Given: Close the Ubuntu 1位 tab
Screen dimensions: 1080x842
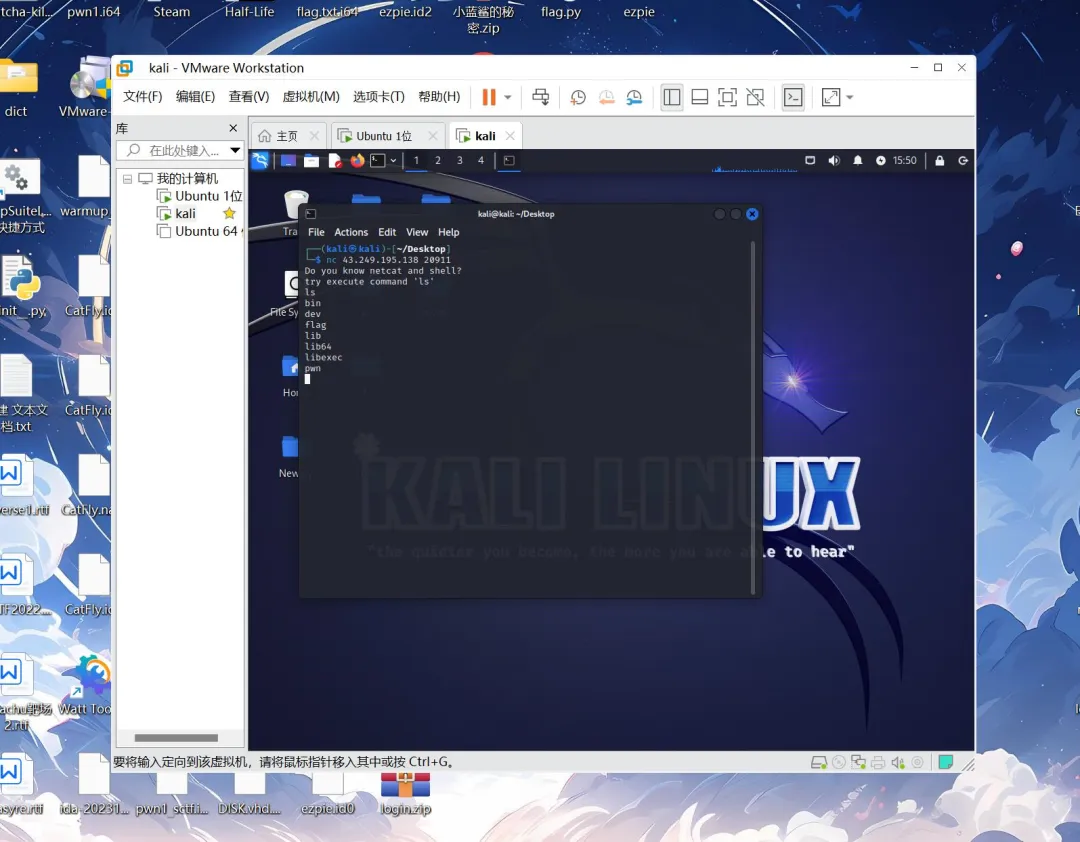Looking at the screenshot, I should point(433,136).
